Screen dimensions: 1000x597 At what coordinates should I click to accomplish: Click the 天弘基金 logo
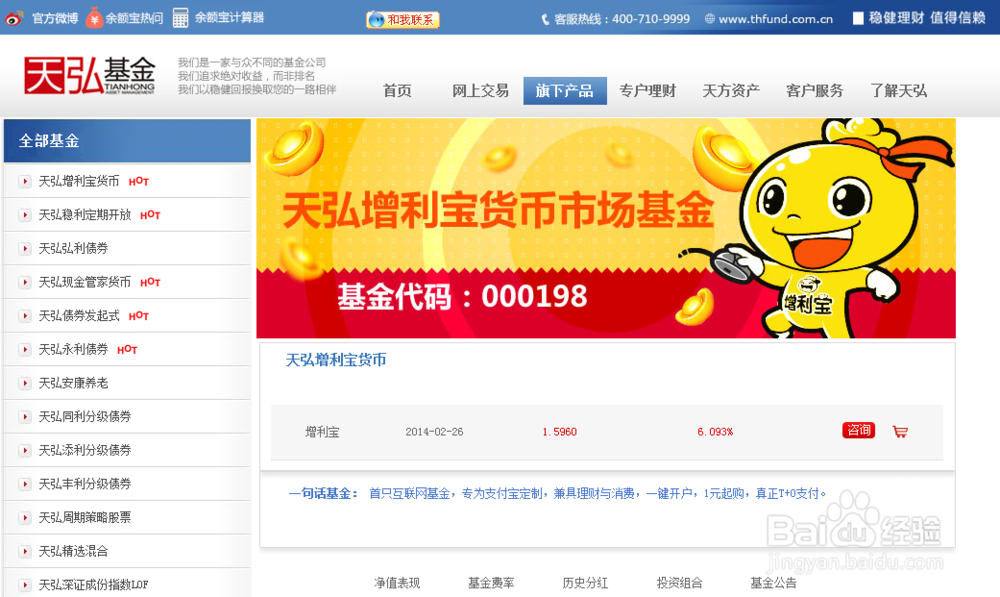(x=89, y=75)
